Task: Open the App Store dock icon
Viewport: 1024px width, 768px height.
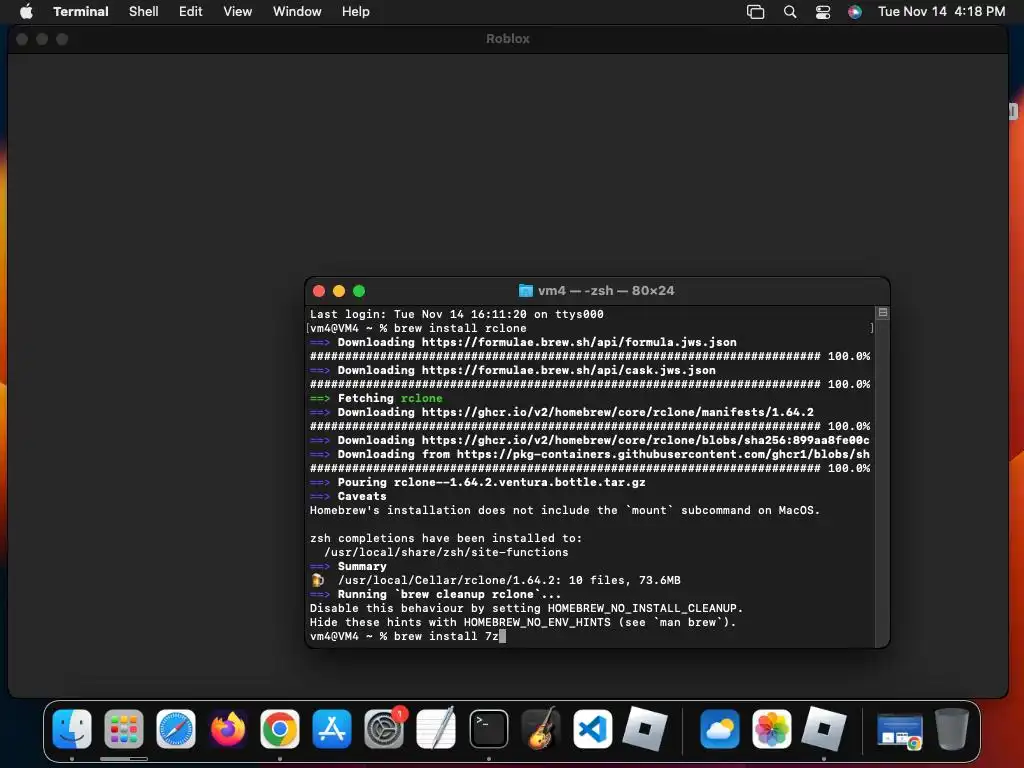Action: (332, 729)
